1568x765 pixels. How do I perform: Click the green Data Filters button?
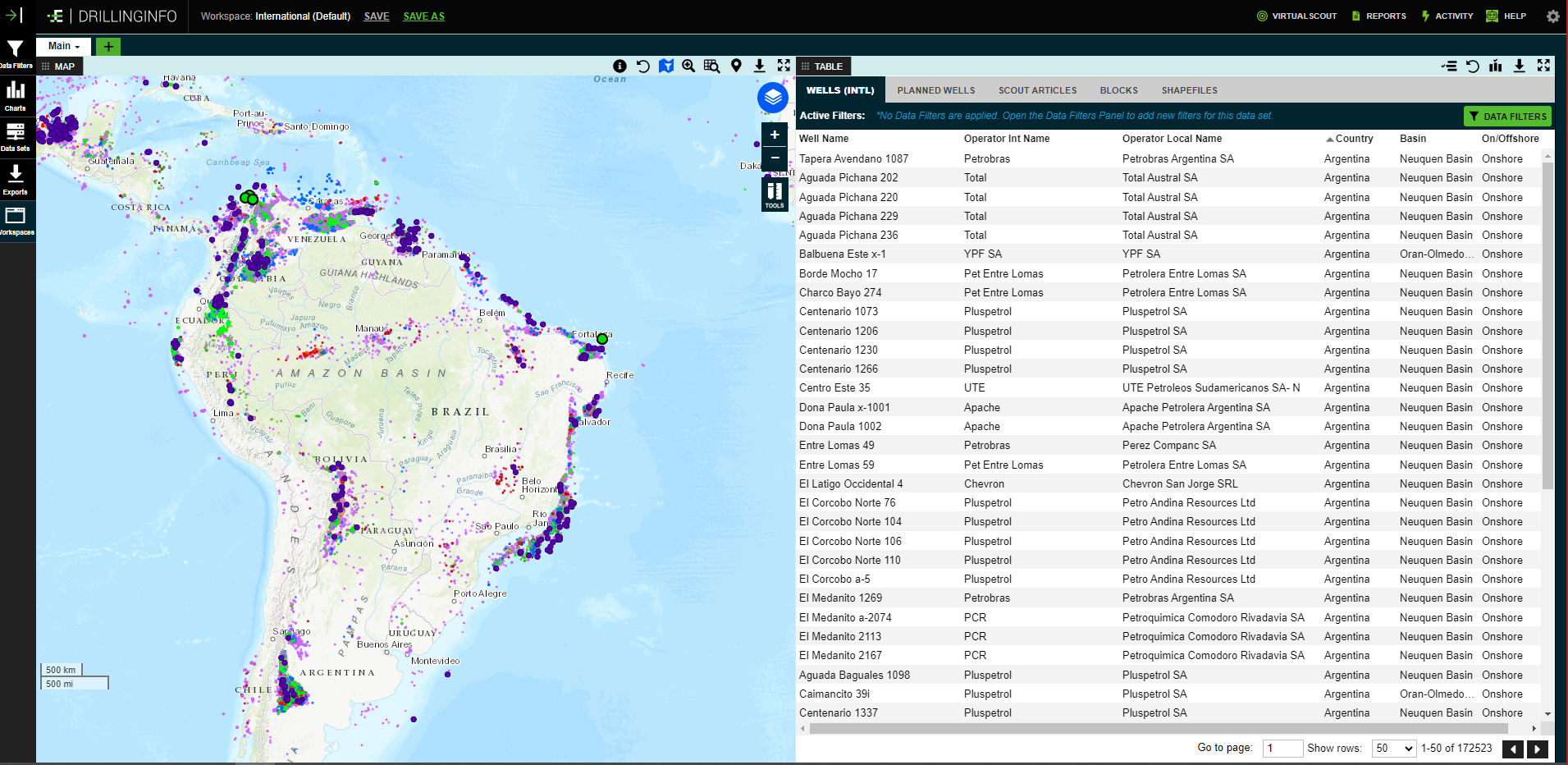(x=1507, y=117)
